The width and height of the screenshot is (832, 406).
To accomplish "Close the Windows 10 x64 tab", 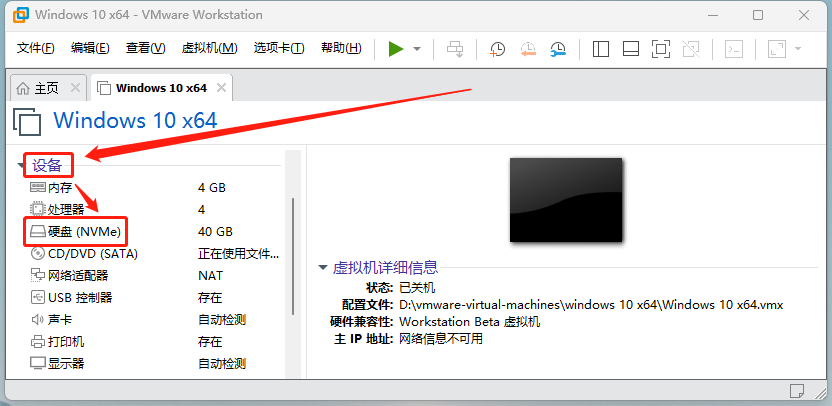I will (x=221, y=88).
